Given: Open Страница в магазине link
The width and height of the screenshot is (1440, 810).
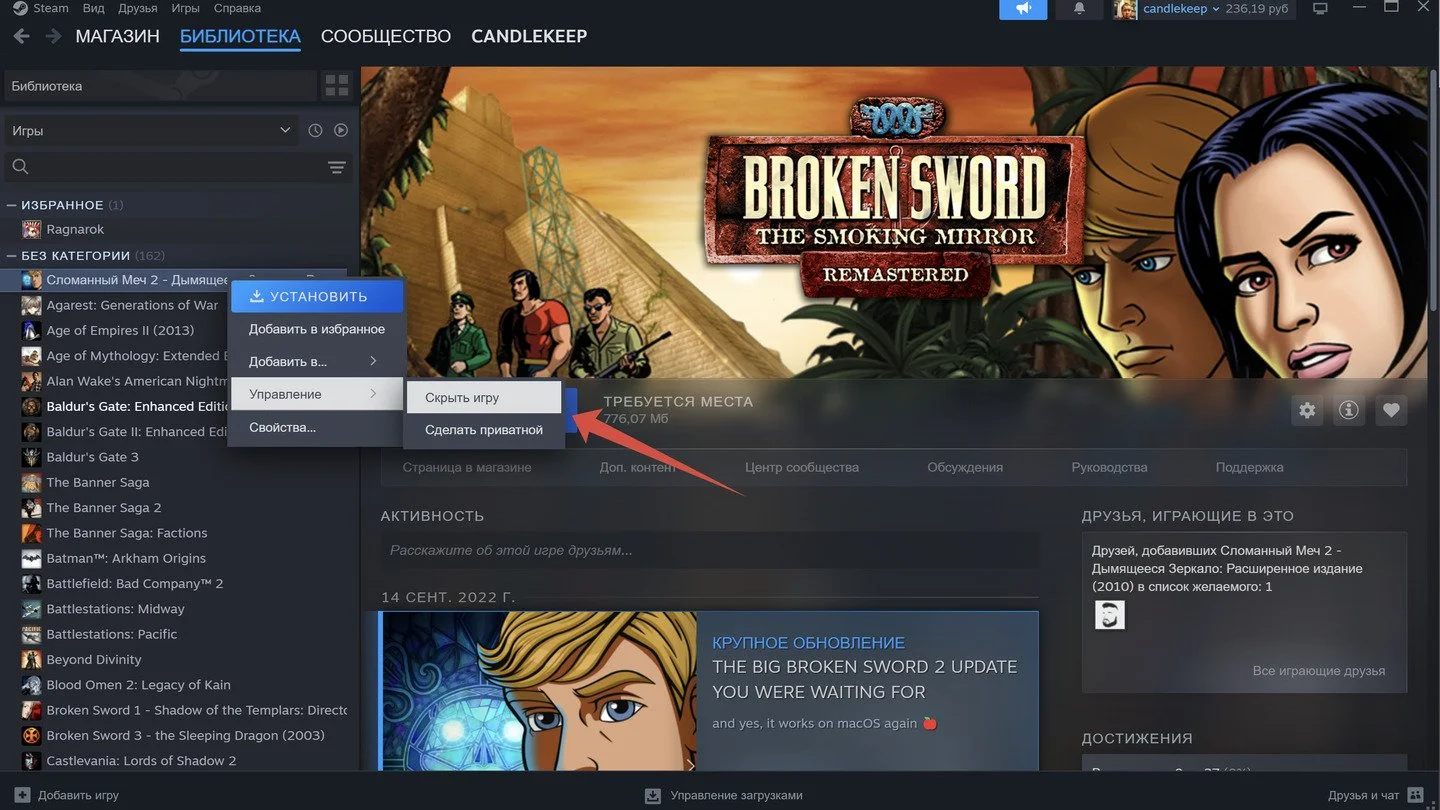Looking at the screenshot, I should point(467,467).
